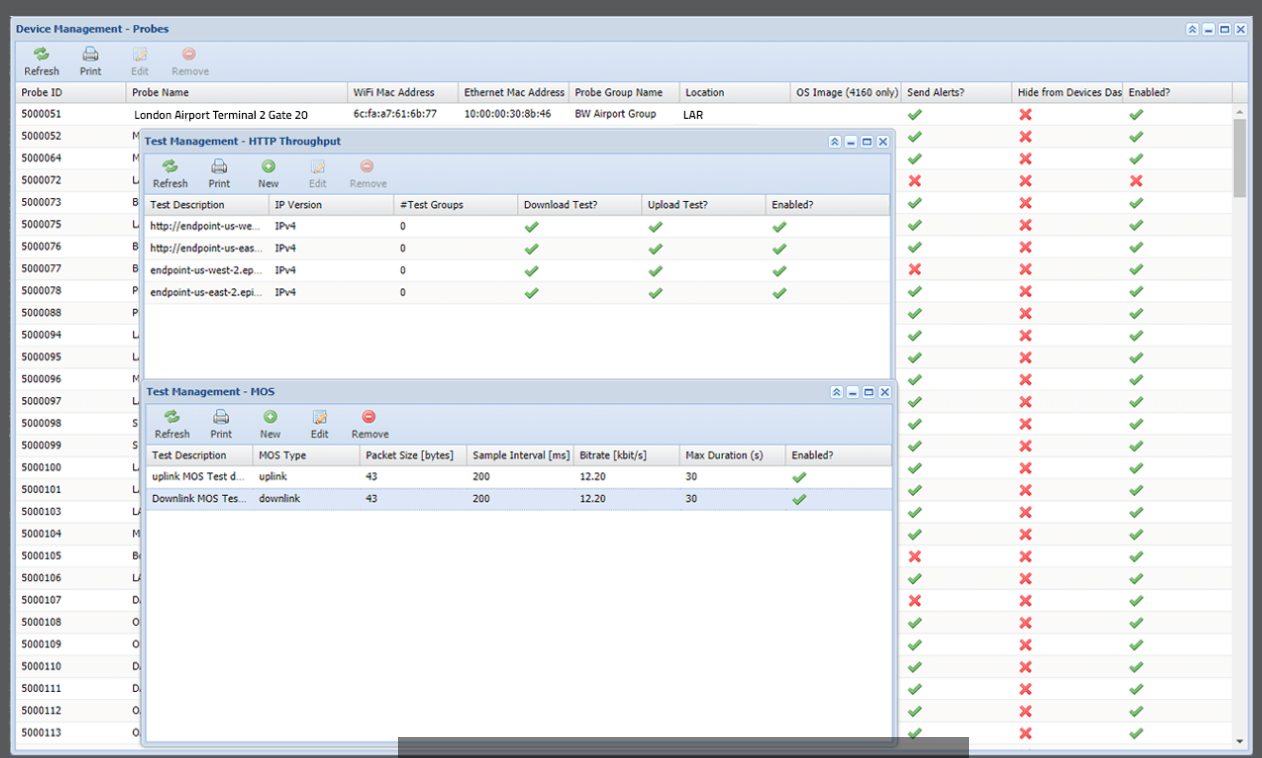
Task: Toggle Send Alerts for probe 5000051
Action: coord(914,115)
